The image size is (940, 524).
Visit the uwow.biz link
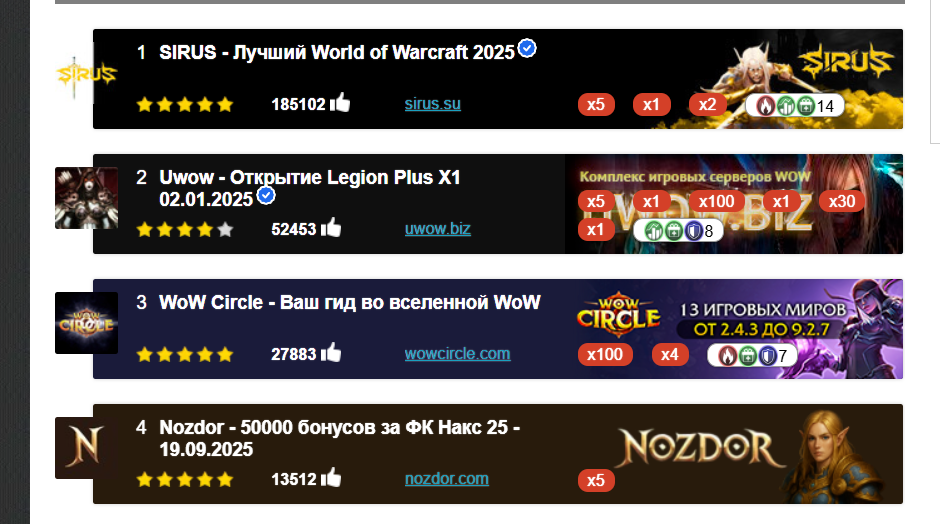click(438, 229)
